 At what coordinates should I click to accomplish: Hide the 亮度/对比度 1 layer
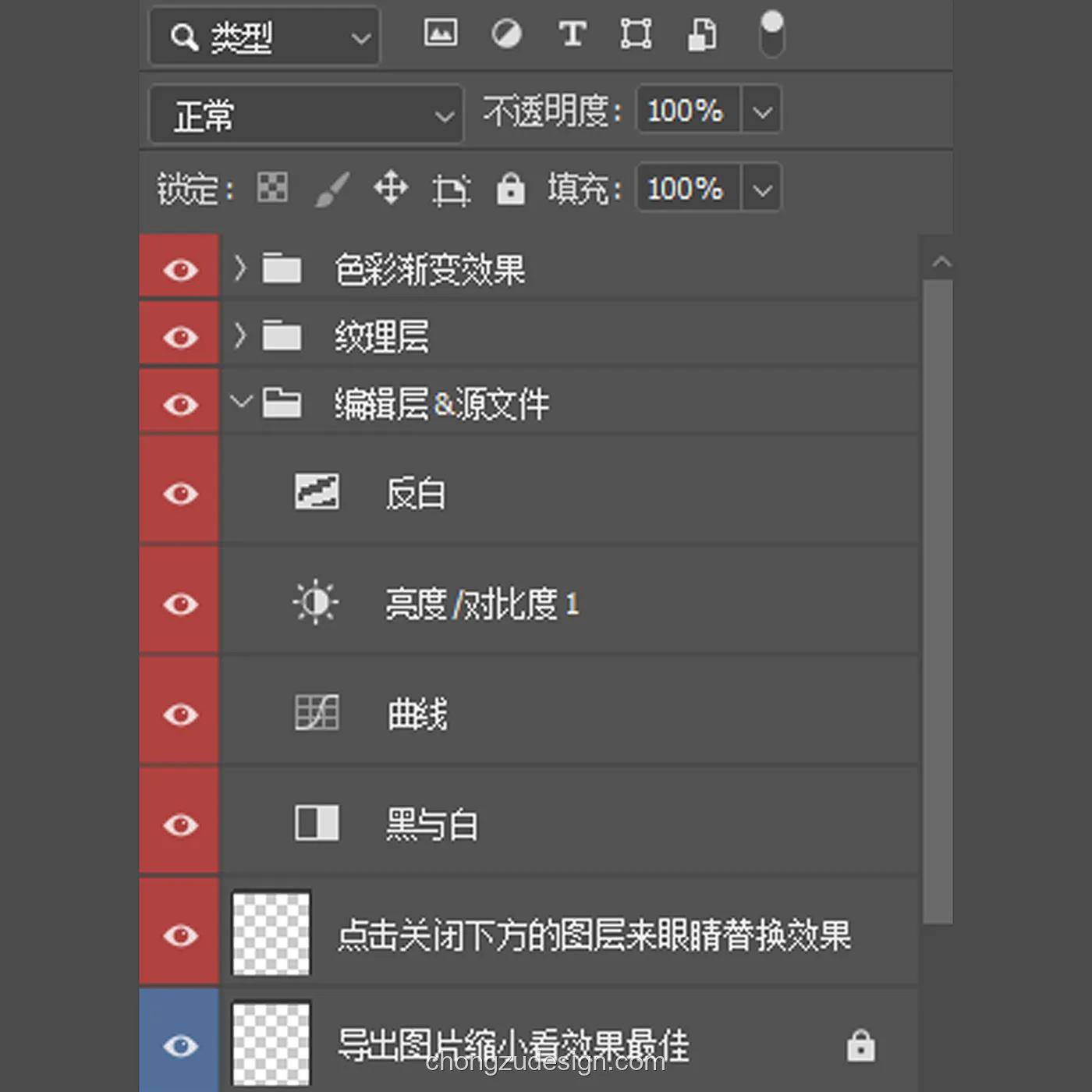180,604
